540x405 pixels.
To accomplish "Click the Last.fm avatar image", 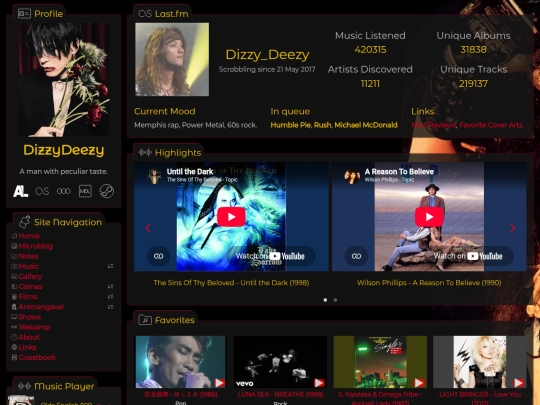I will (x=172, y=59).
